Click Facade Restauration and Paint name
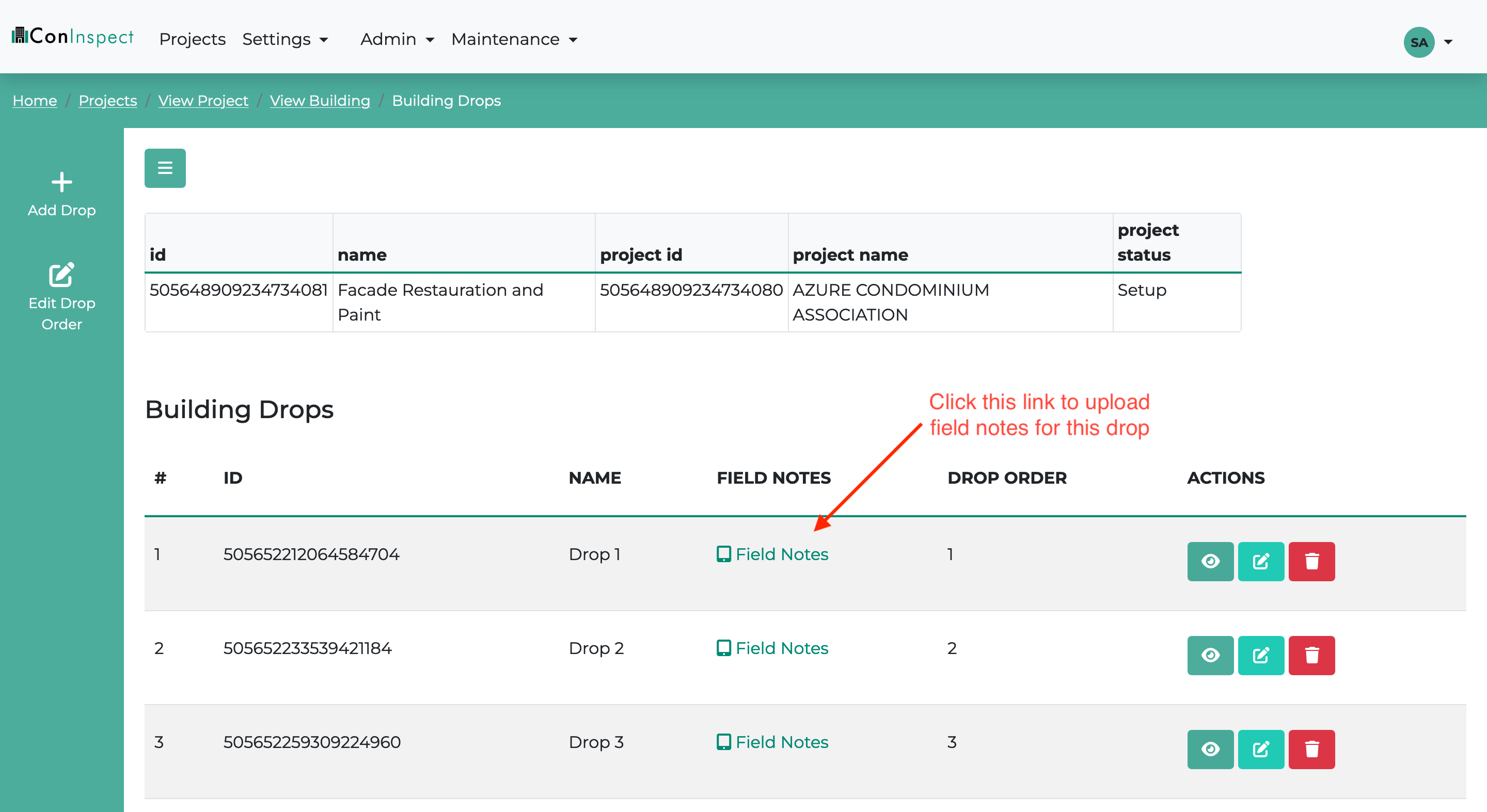The width and height of the screenshot is (1487, 812). (440, 302)
